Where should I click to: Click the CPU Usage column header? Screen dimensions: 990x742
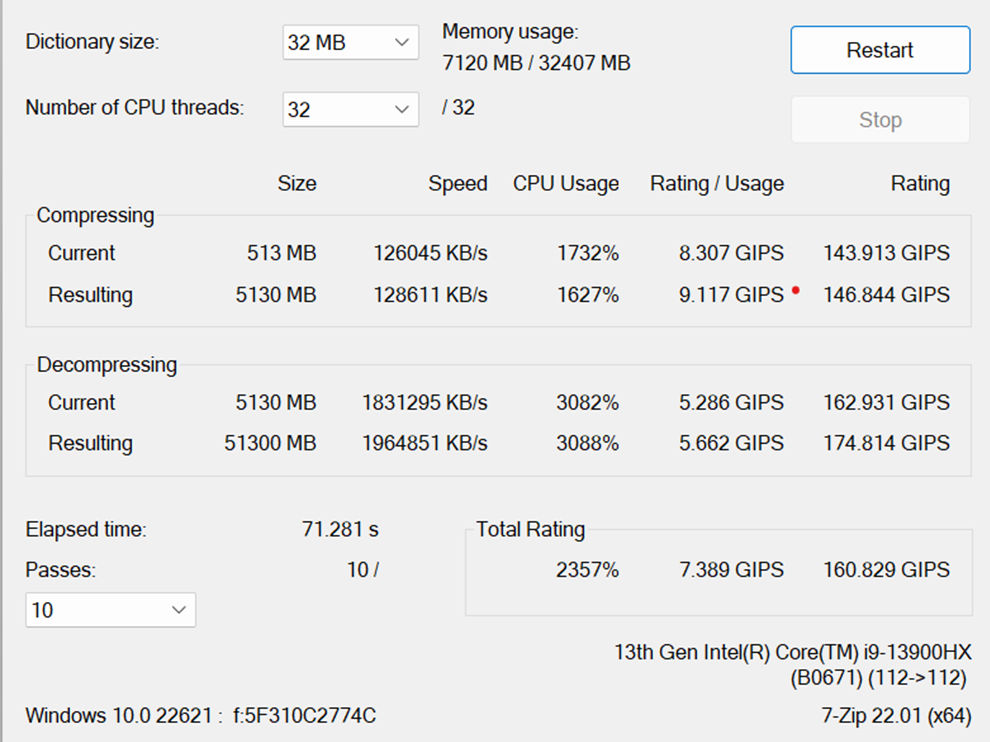tap(566, 184)
